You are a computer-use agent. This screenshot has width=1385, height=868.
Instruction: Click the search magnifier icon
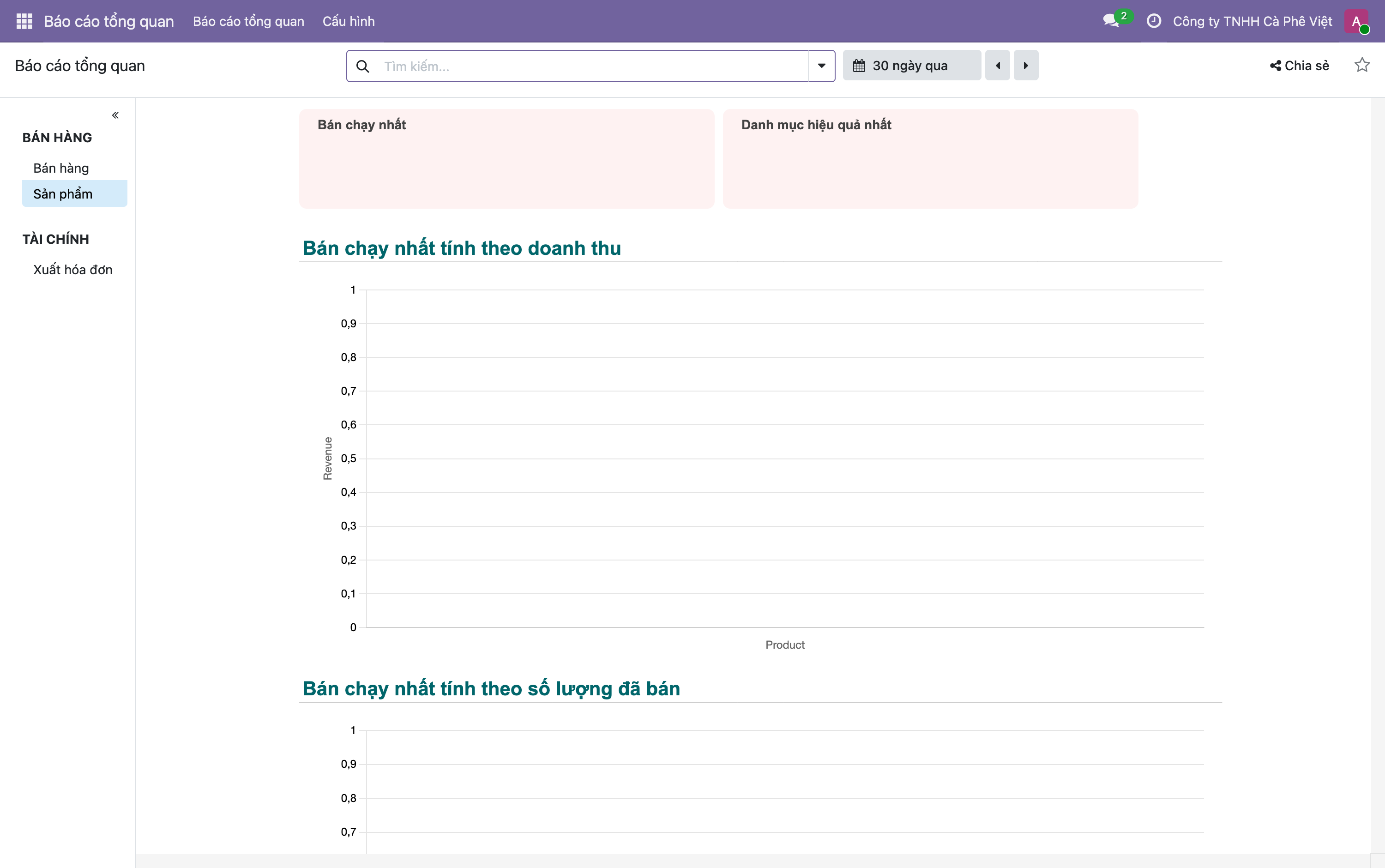point(363,66)
